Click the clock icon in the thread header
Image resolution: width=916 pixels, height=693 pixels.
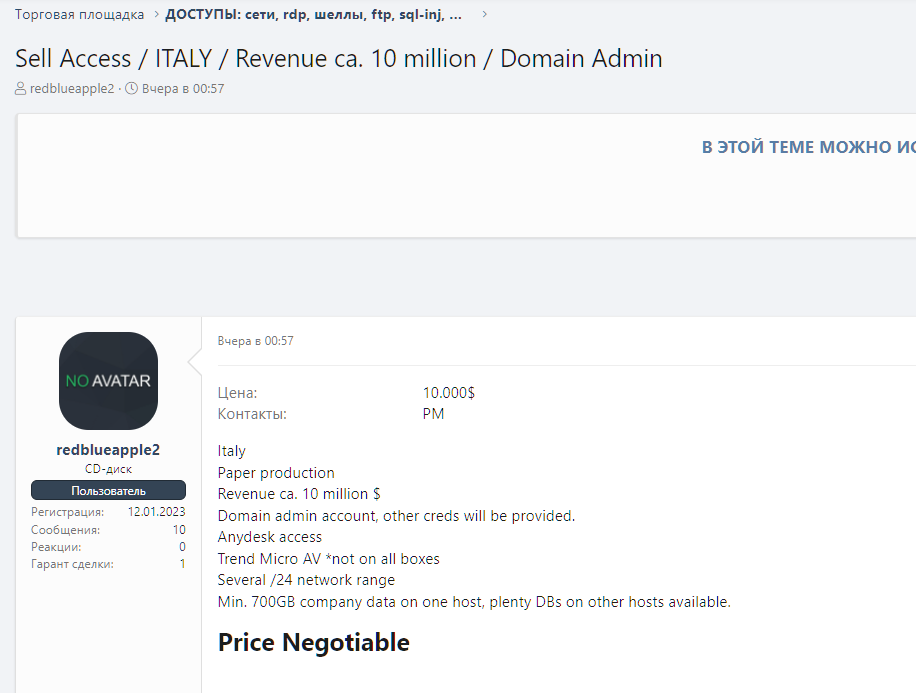131,89
